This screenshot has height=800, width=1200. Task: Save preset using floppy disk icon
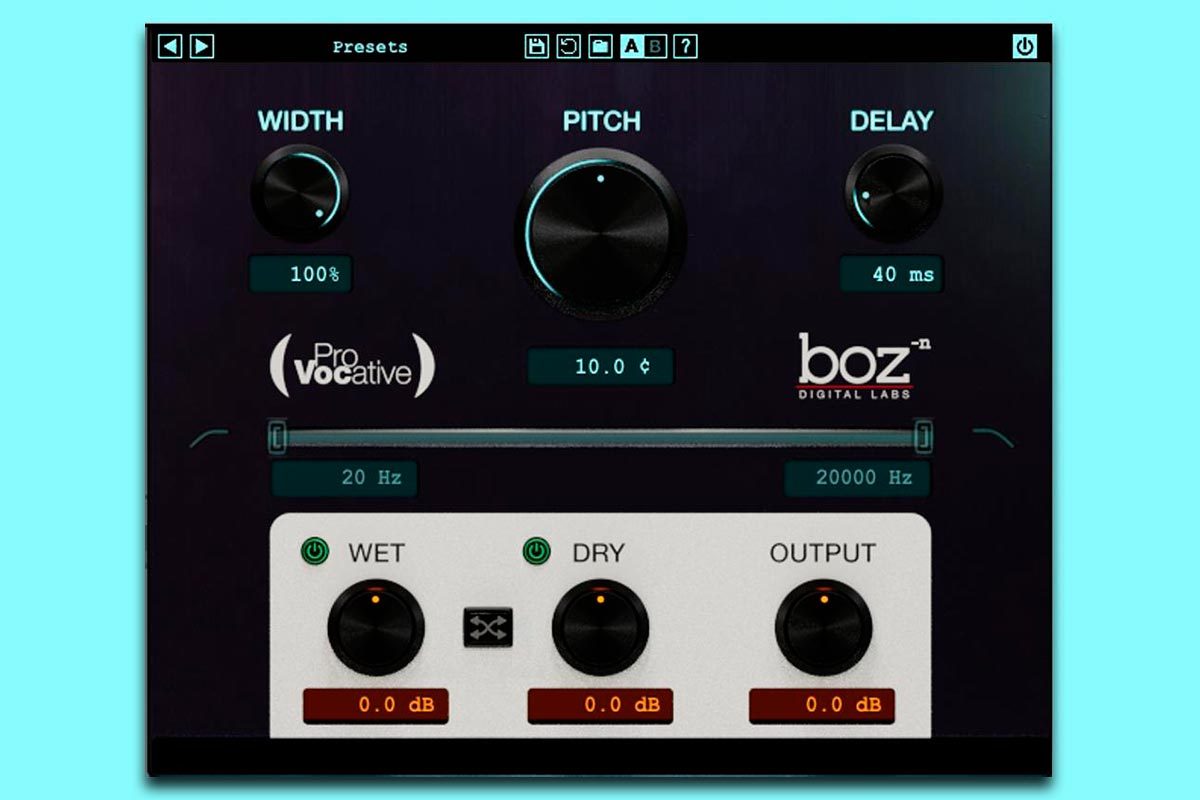click(x=537, y=46)
